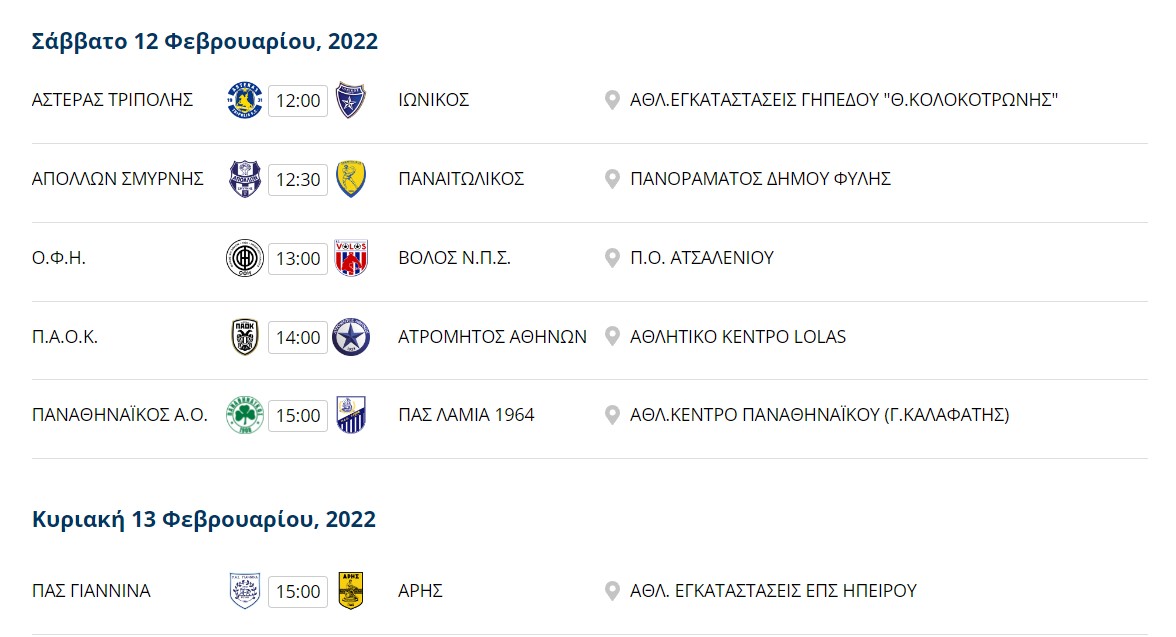1176x637 pixels.
Task: Click the Ionikos team crest
Action: pos(350,100)
